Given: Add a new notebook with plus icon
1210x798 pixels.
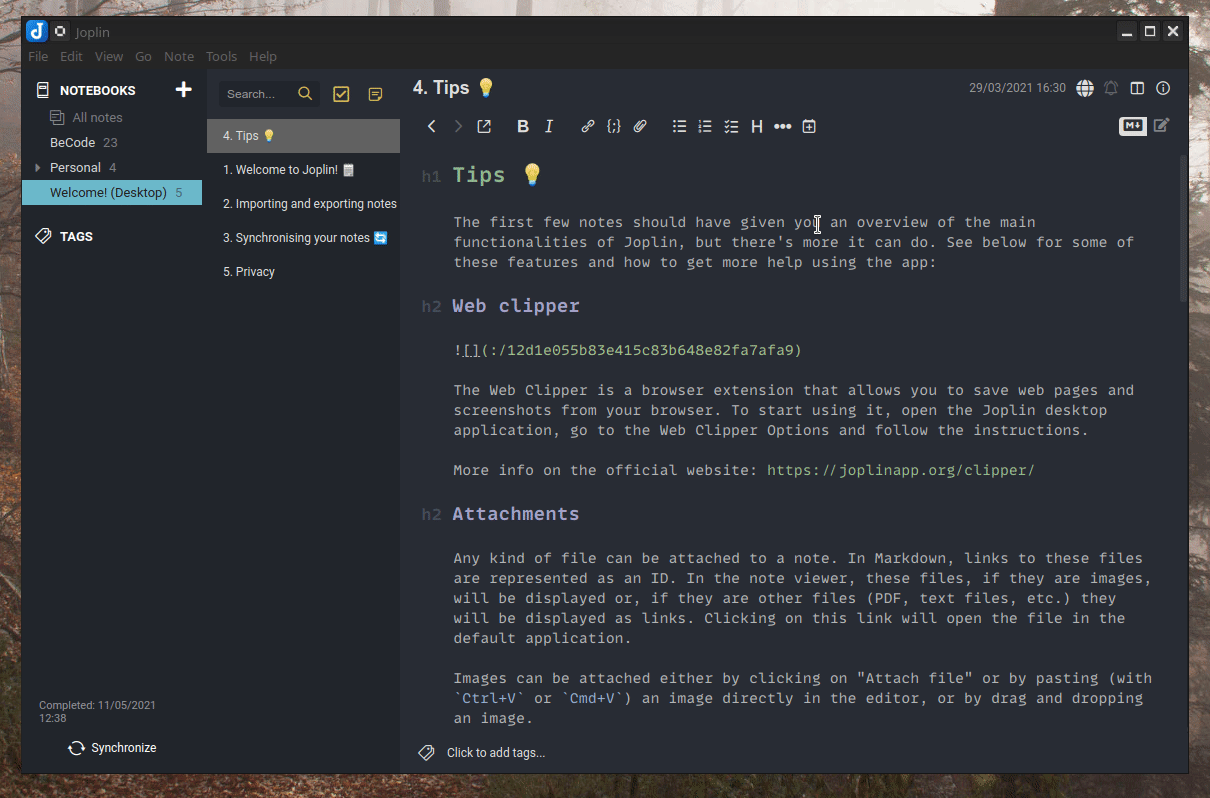Looking at the screenshot, I should pos(183,90).
